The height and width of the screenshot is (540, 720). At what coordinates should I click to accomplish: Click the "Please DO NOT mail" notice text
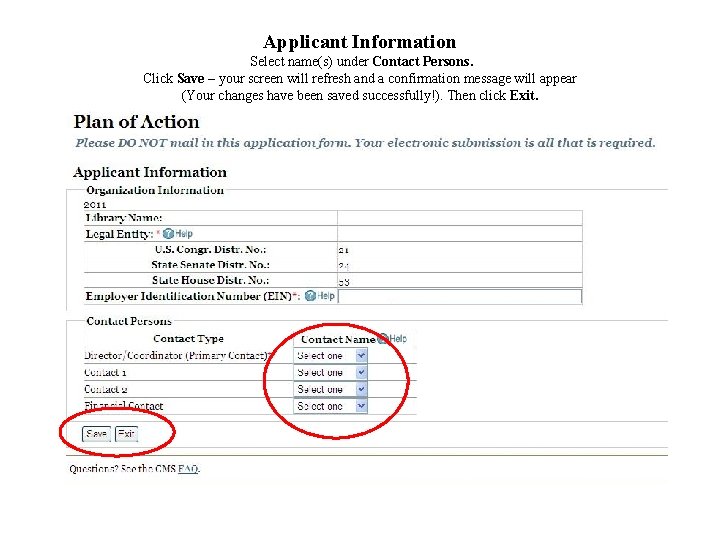365,143
